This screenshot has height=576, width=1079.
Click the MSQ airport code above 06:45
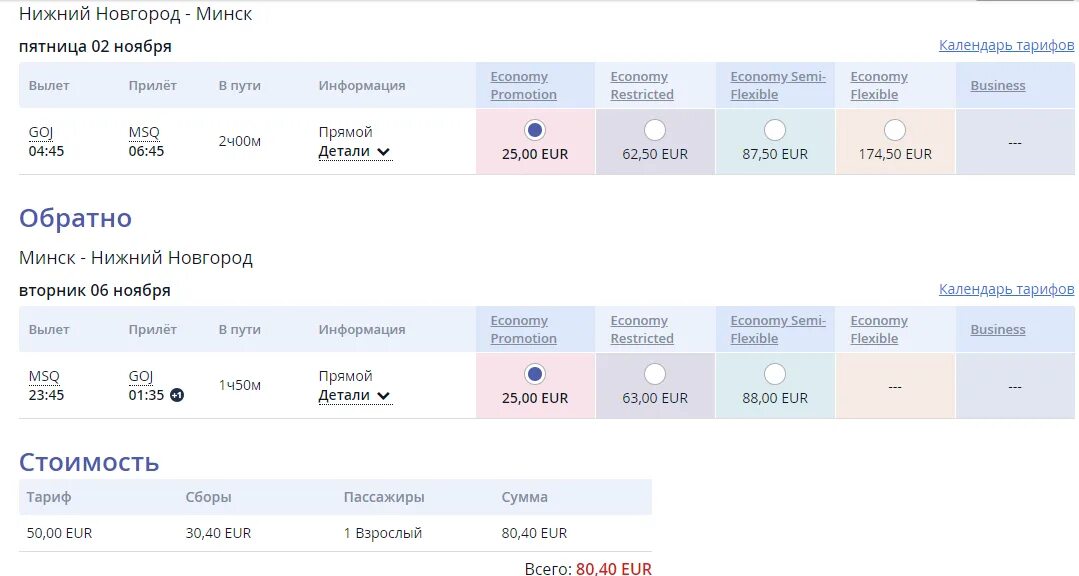coord(144,133)
